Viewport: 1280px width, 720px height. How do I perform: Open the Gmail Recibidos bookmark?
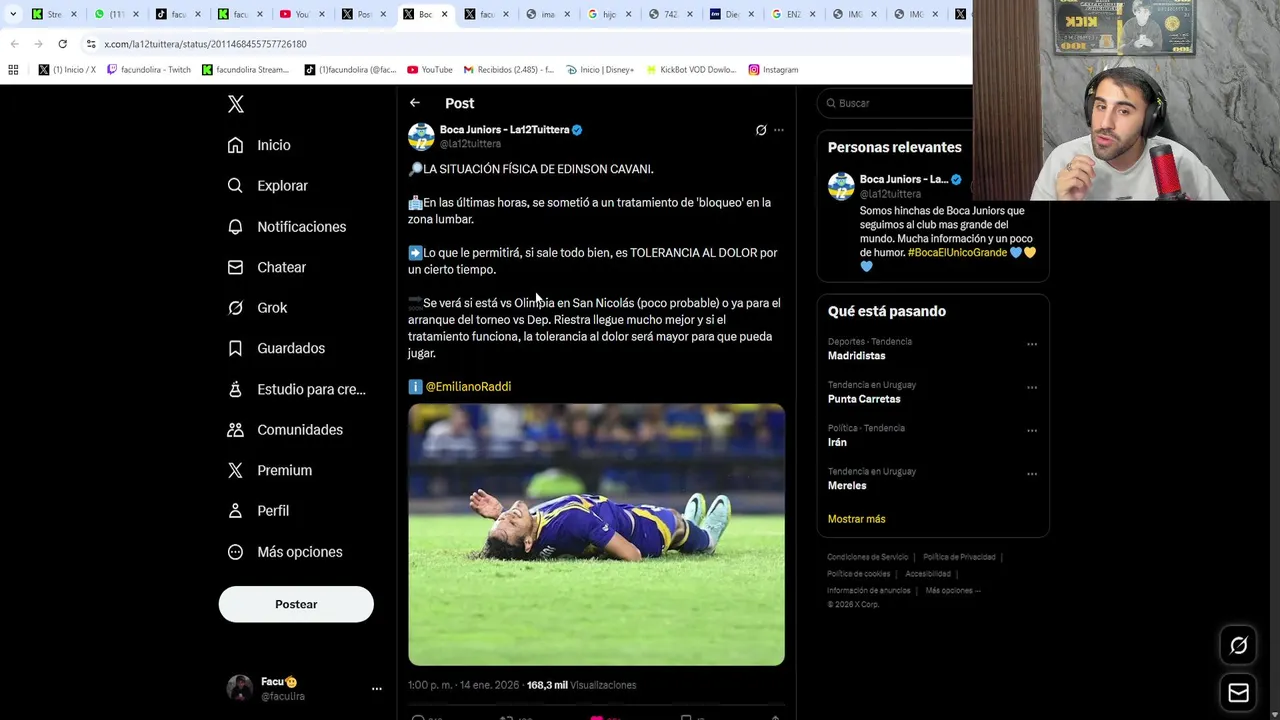(508, 70)
